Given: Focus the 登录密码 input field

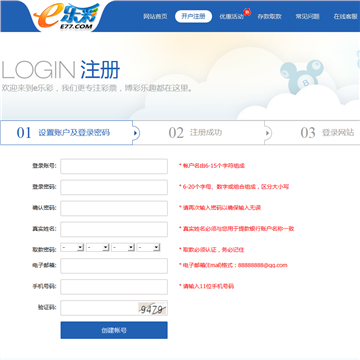Looking at the screenshot, I should (x=114, y=187).
